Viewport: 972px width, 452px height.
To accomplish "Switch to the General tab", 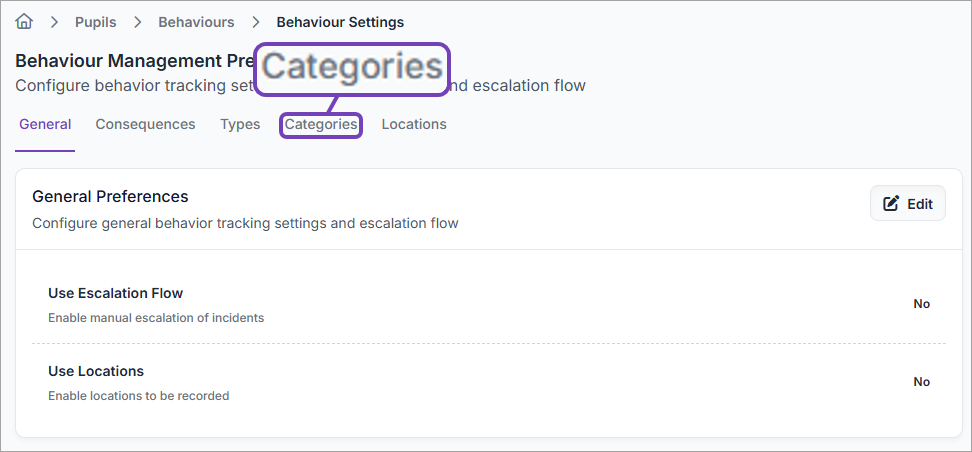I will coord(45,125).
